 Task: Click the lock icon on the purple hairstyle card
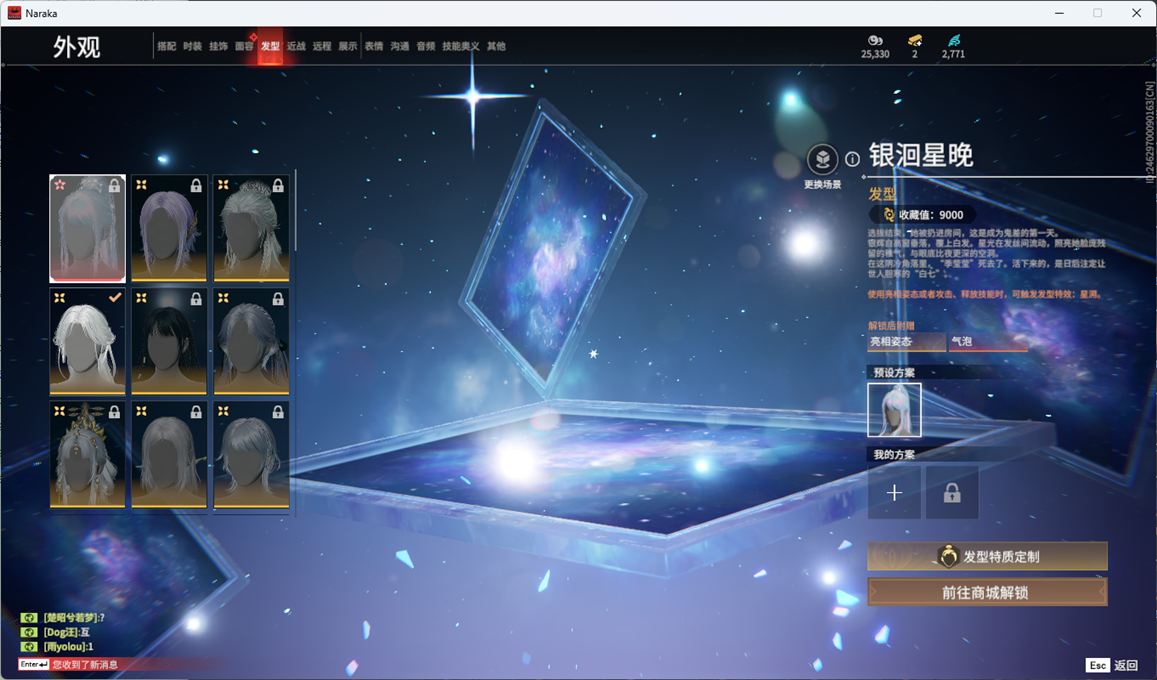[196, 186]
